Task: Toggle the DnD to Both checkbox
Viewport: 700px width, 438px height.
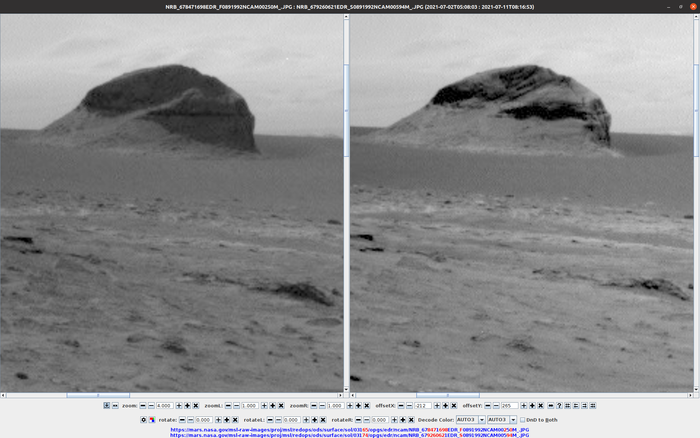Action: pyautogui.click(x=523, y=419)
